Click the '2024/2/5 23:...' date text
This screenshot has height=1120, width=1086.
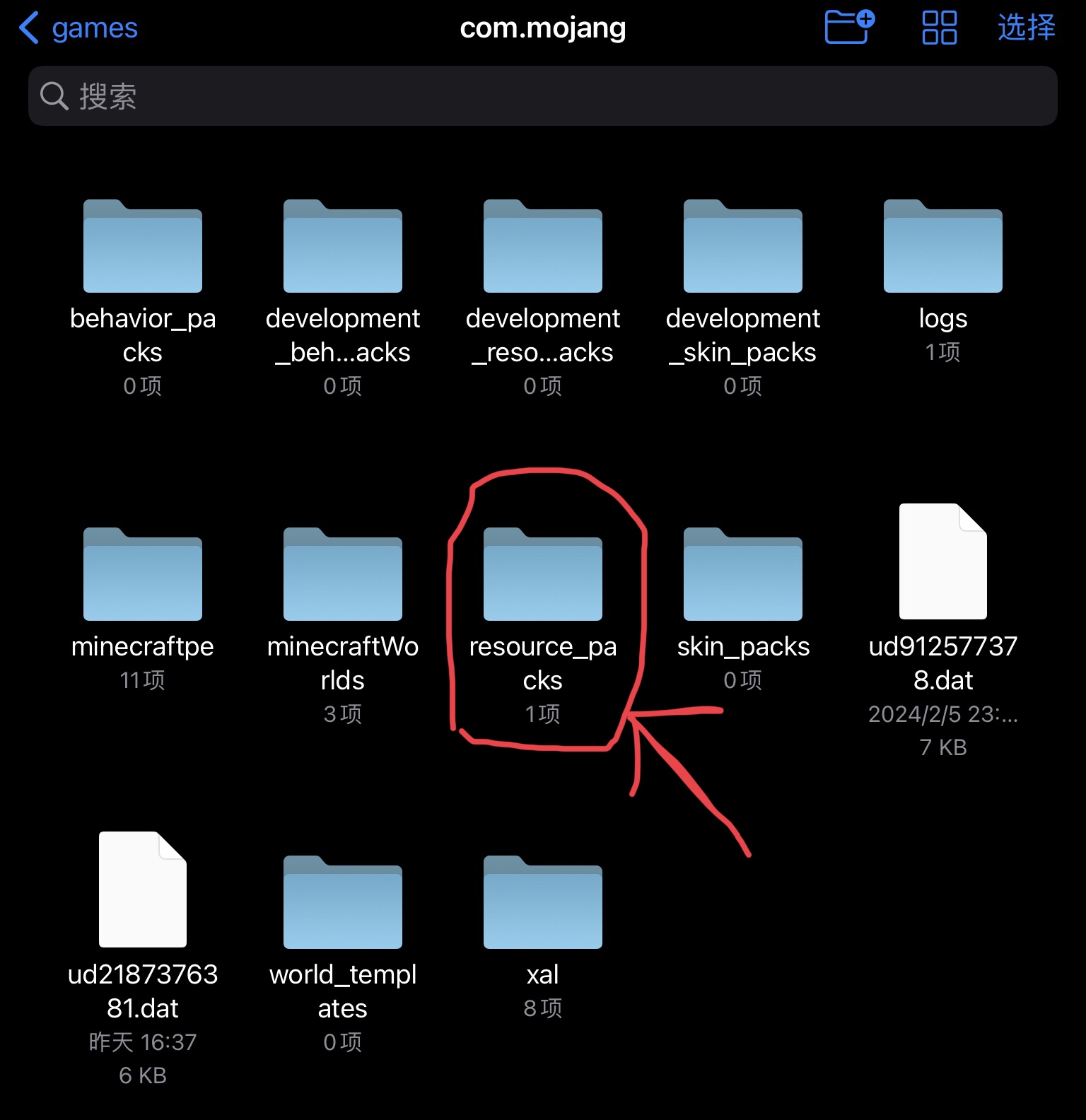(x=943, y=714)
